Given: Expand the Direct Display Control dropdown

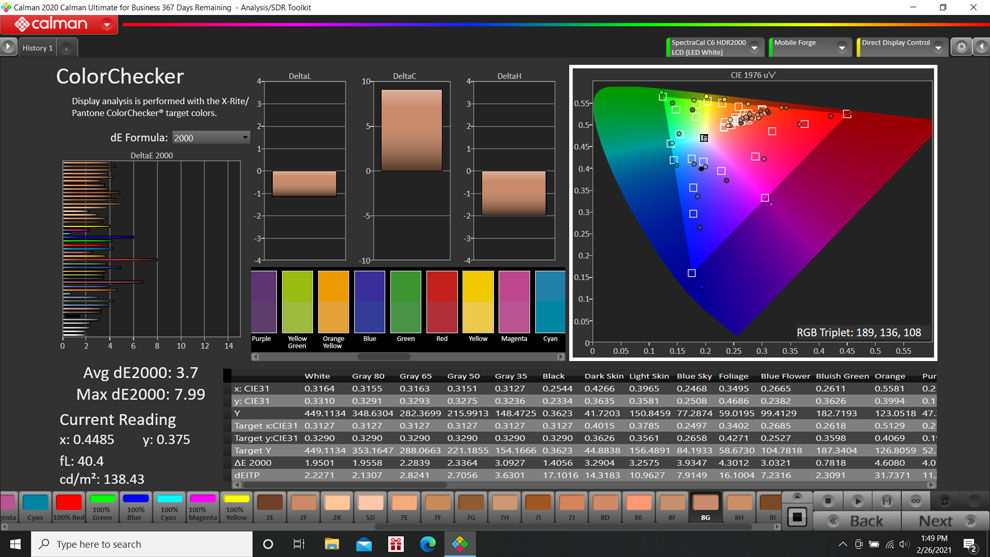Looking at the screenshot, I should pyautogui.click(x=938, y=47).
